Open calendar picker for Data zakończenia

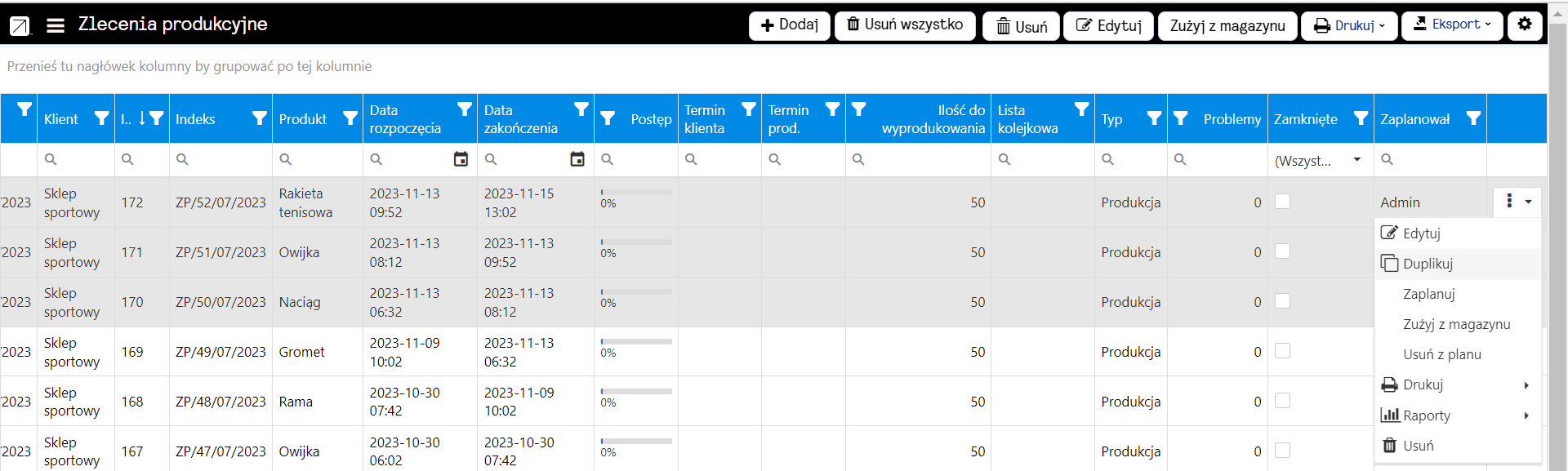click(577, 159)
